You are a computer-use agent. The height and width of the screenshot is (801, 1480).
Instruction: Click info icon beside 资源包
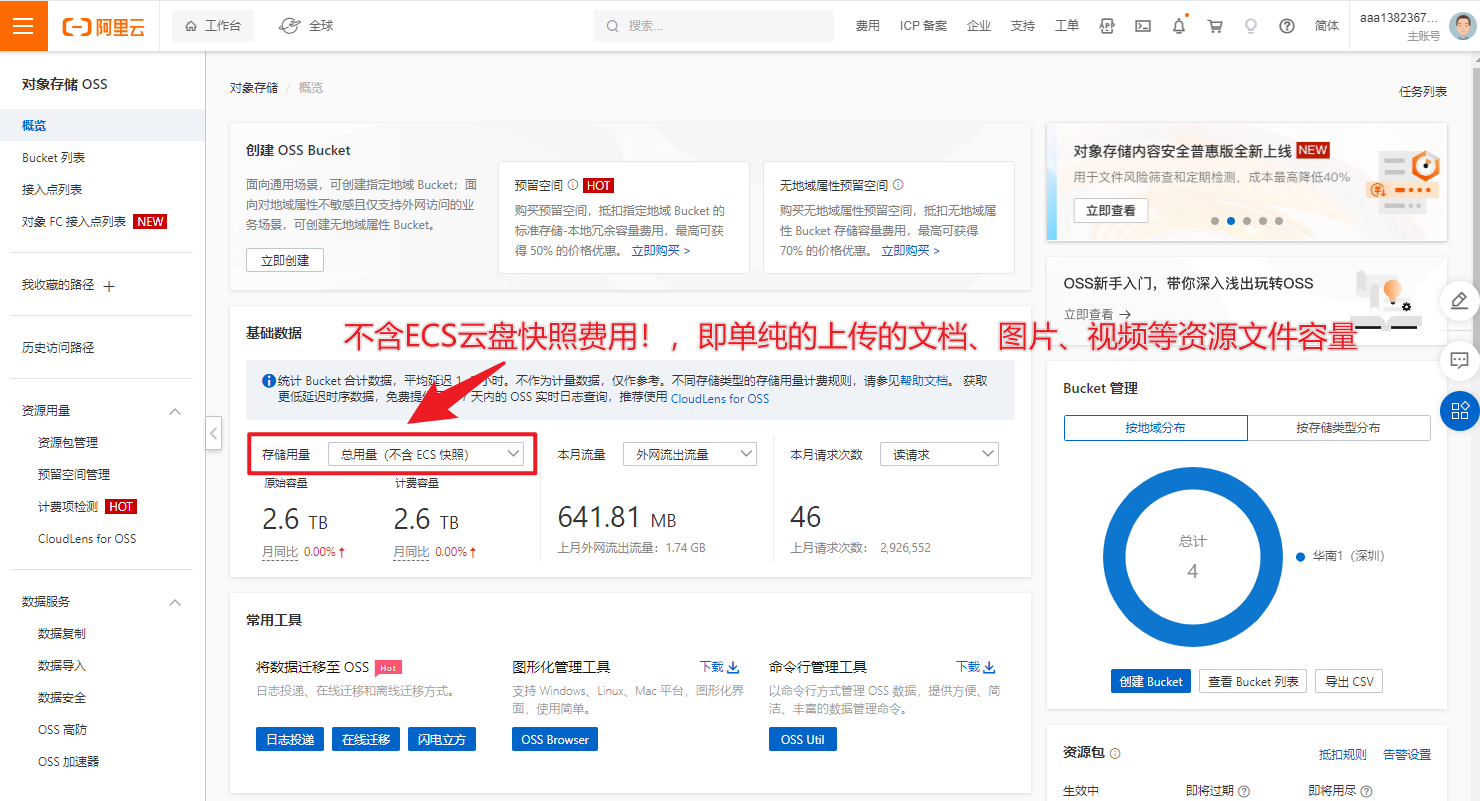1115,754
